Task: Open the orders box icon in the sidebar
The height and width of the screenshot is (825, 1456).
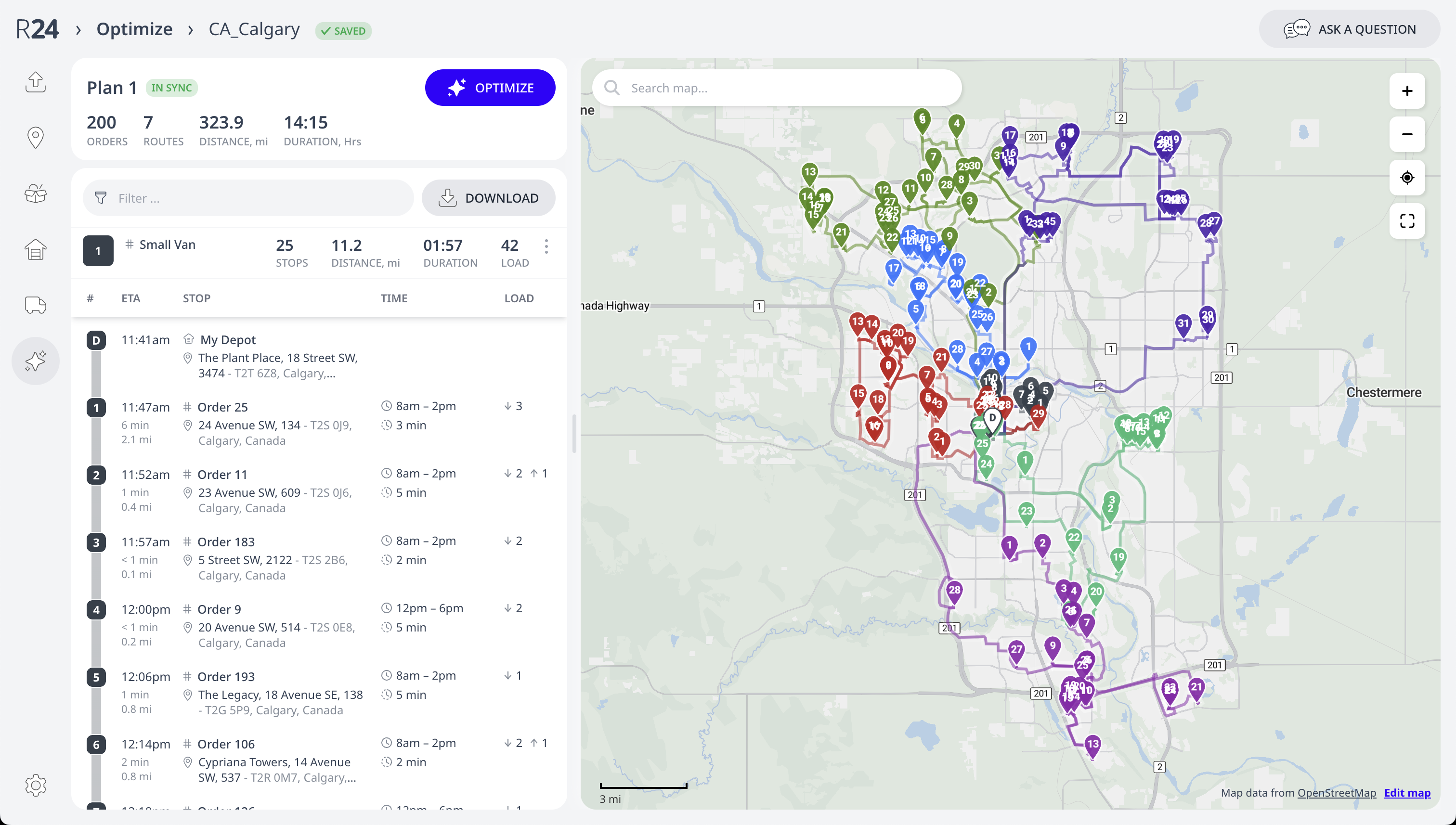Action: [x=35, y=193]
